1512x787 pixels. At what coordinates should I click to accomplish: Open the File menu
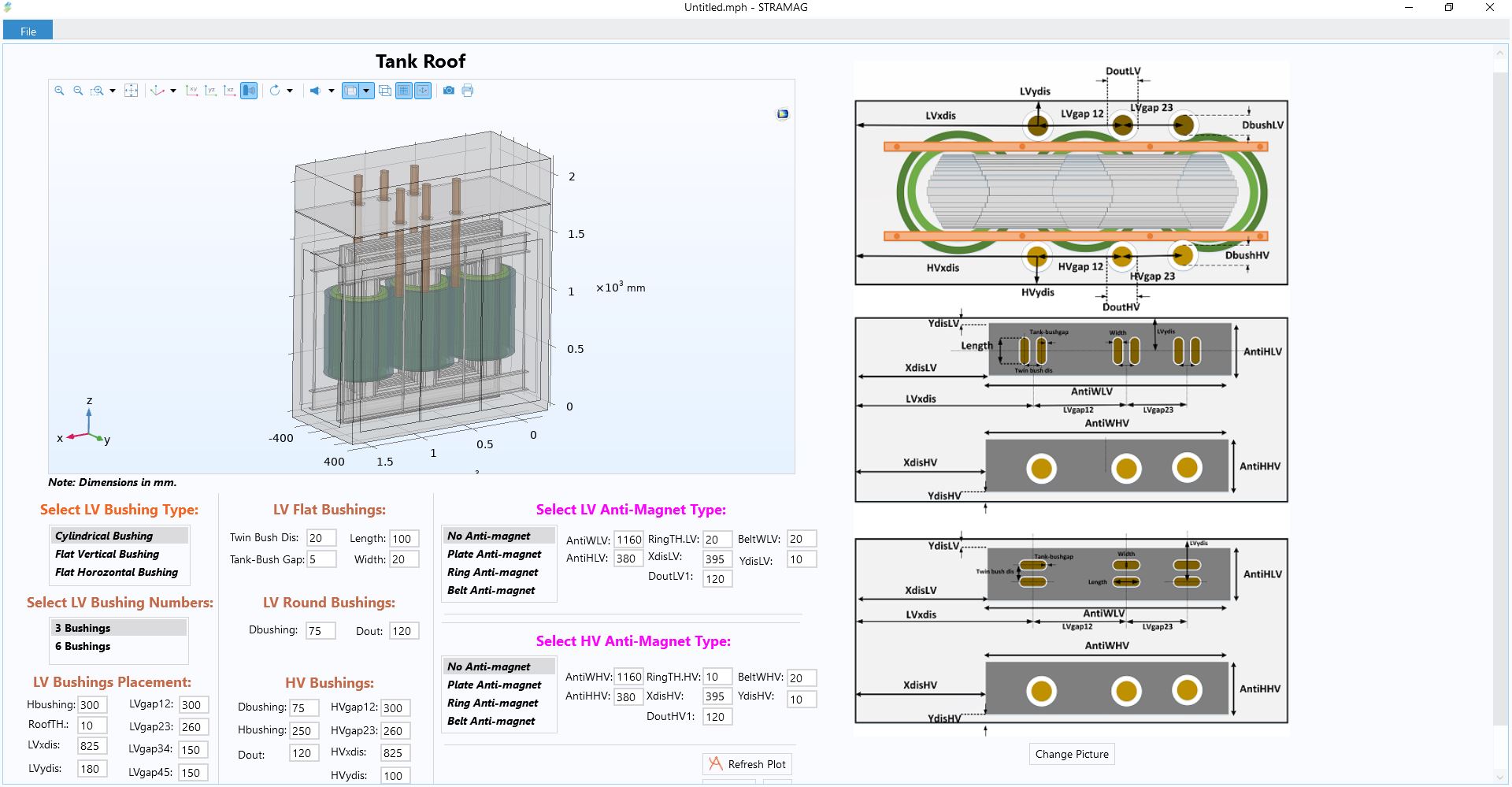(28, 31)
